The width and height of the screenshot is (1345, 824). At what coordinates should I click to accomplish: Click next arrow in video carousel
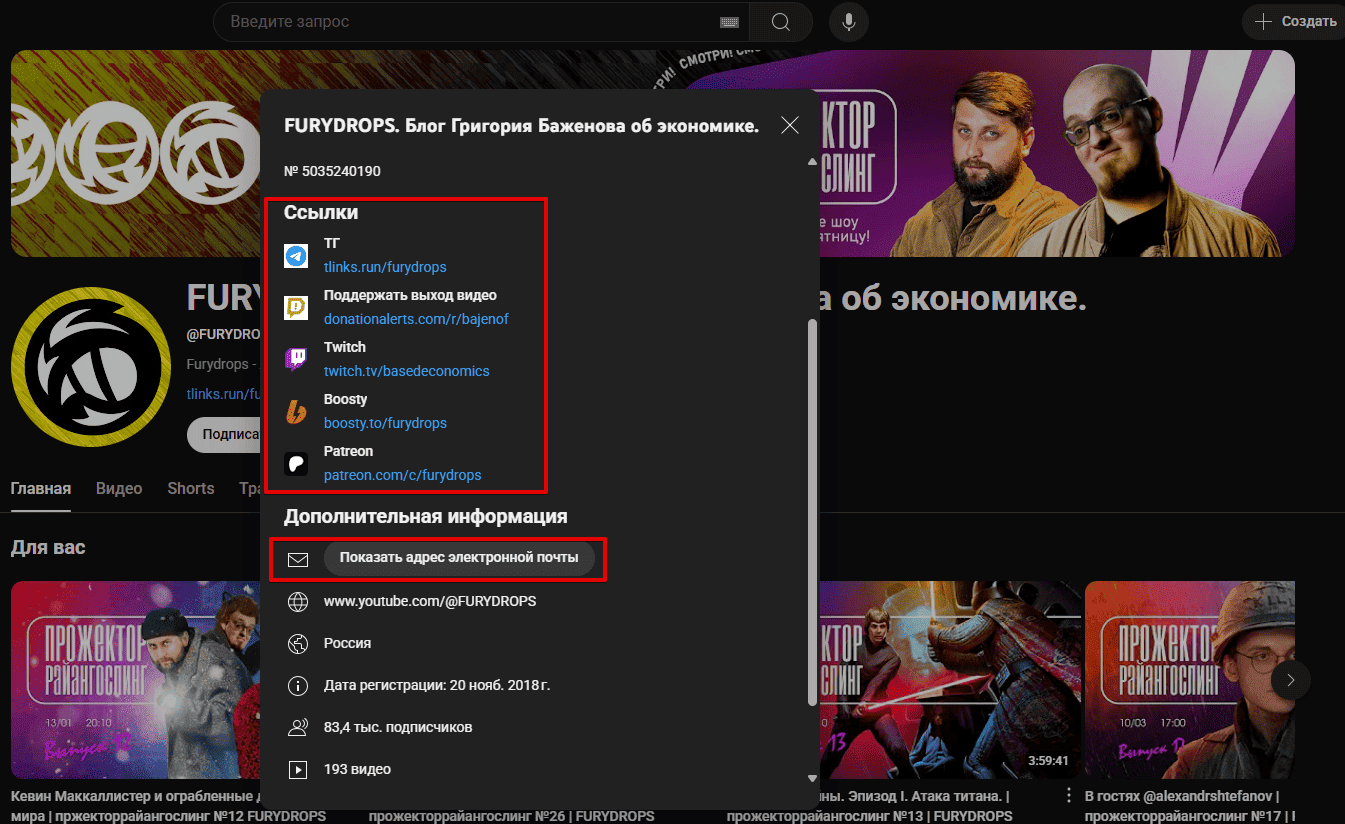pos(1291,680)
